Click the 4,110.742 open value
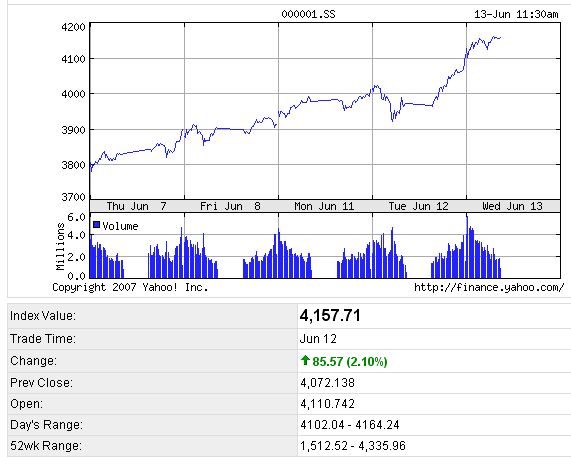Viewport: 571px width, 469px height. pos(327,404)
